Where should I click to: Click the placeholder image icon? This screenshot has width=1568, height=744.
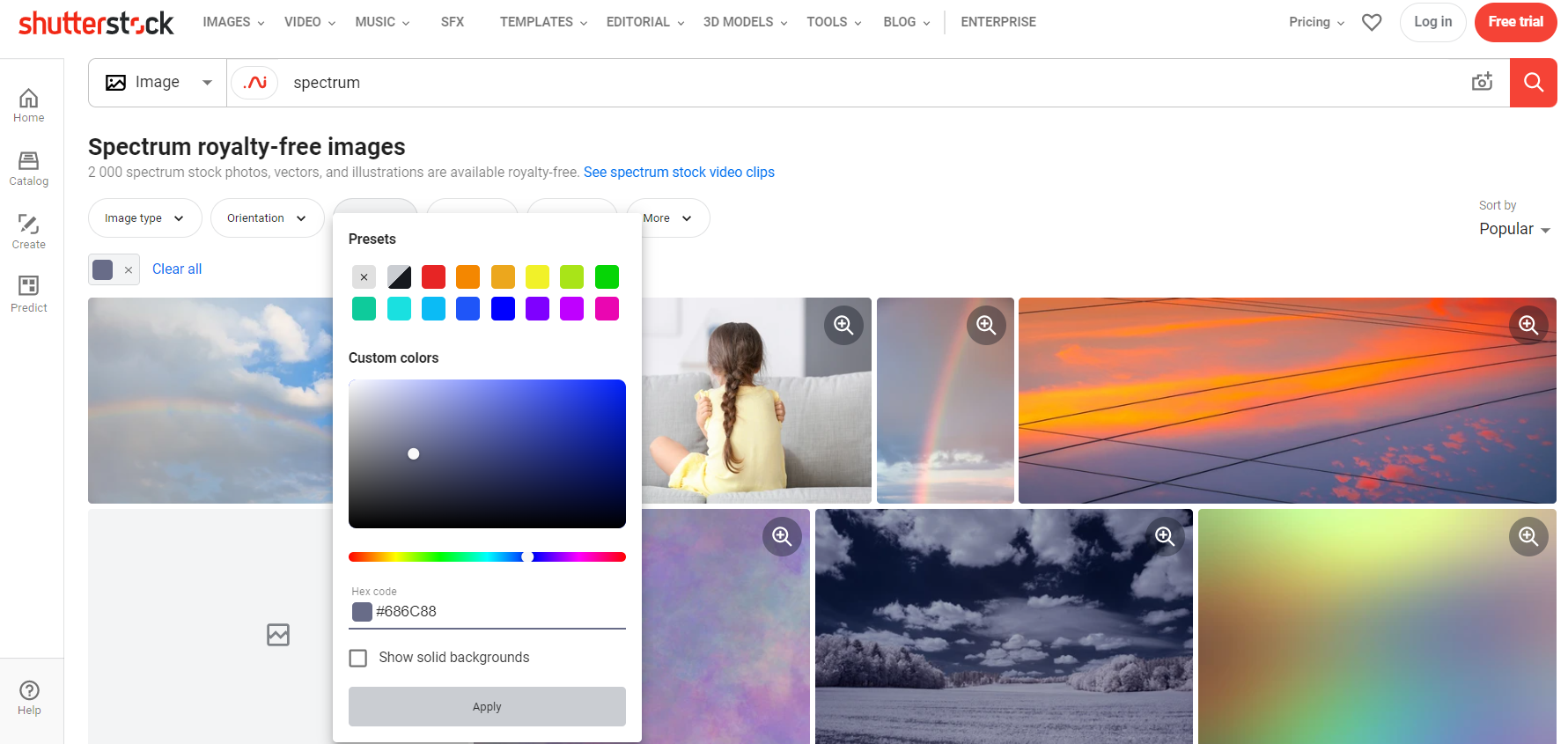coord(278,635)
